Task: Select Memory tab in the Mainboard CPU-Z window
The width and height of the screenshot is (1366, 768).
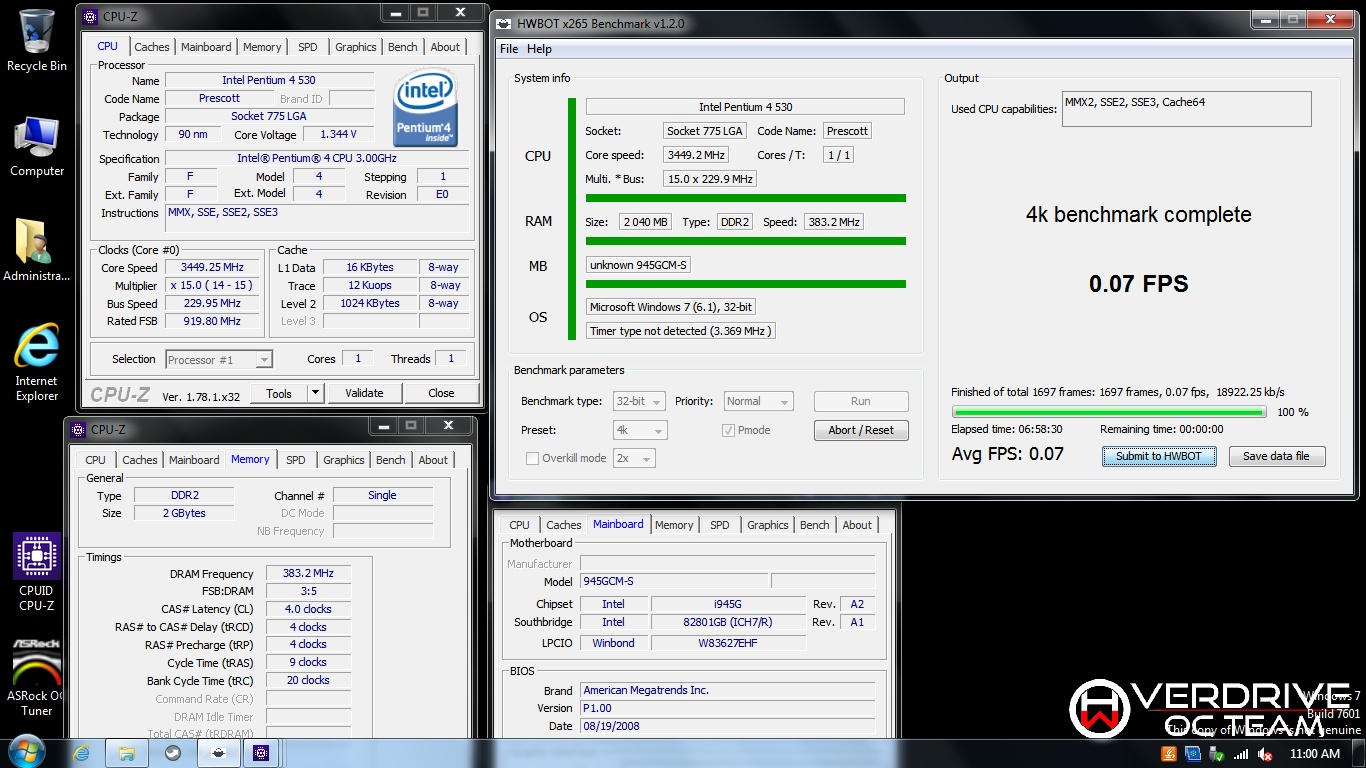Action: click(674, 525)
